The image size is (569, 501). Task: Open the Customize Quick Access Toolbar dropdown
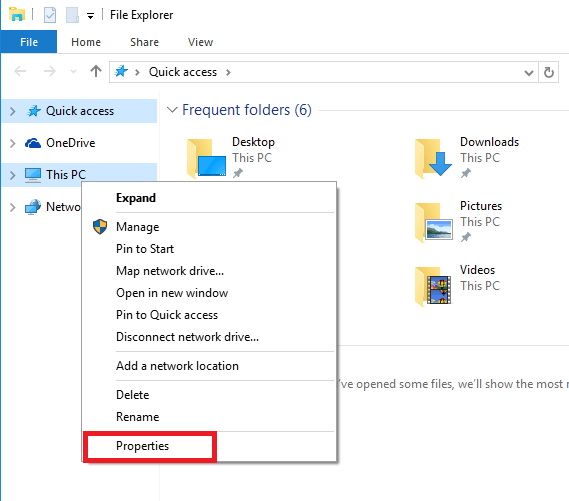pos(90,16)
